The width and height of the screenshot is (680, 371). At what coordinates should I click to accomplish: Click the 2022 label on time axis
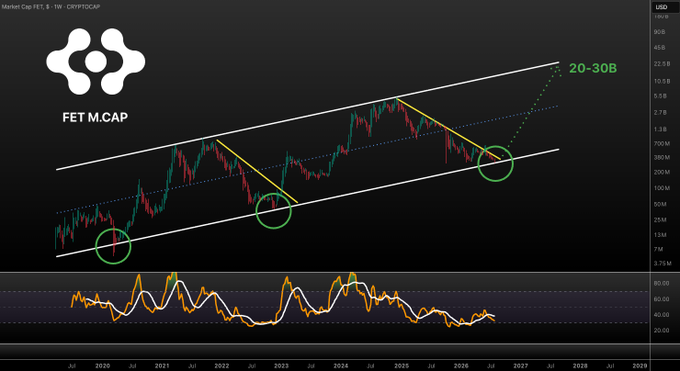pos(222,366)
